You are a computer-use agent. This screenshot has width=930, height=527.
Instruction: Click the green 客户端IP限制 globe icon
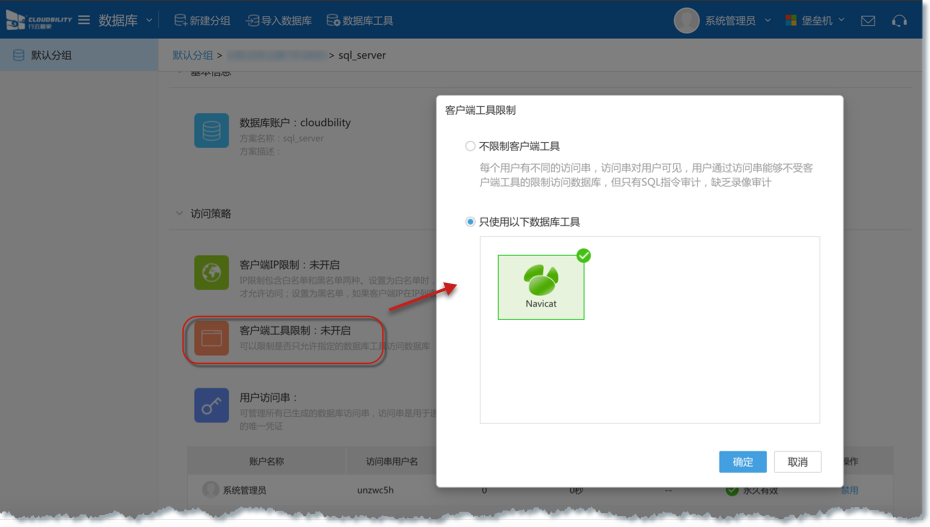(x=211, y=272)
